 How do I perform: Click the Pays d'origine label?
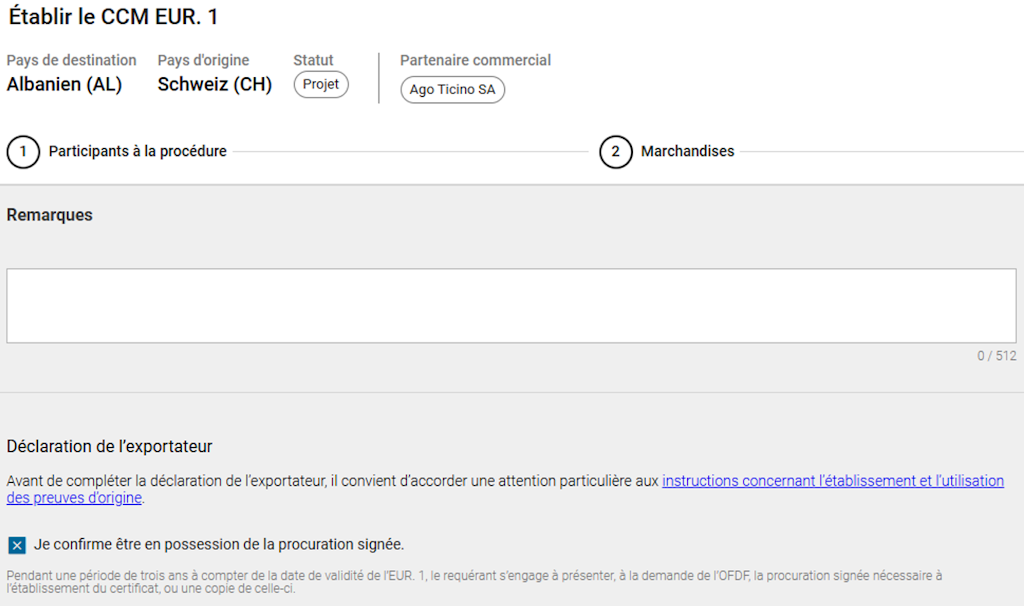point(203,60)
